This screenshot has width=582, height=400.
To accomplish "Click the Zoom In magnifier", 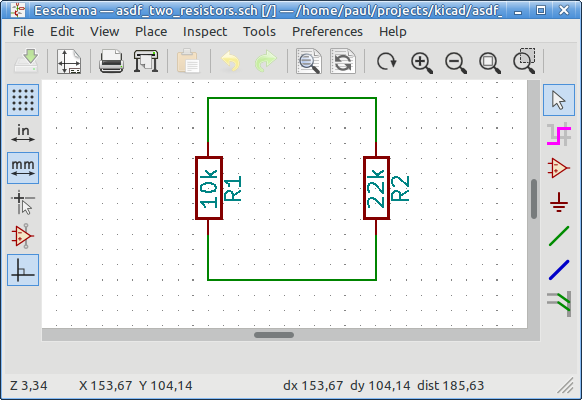I will [421, 62].
